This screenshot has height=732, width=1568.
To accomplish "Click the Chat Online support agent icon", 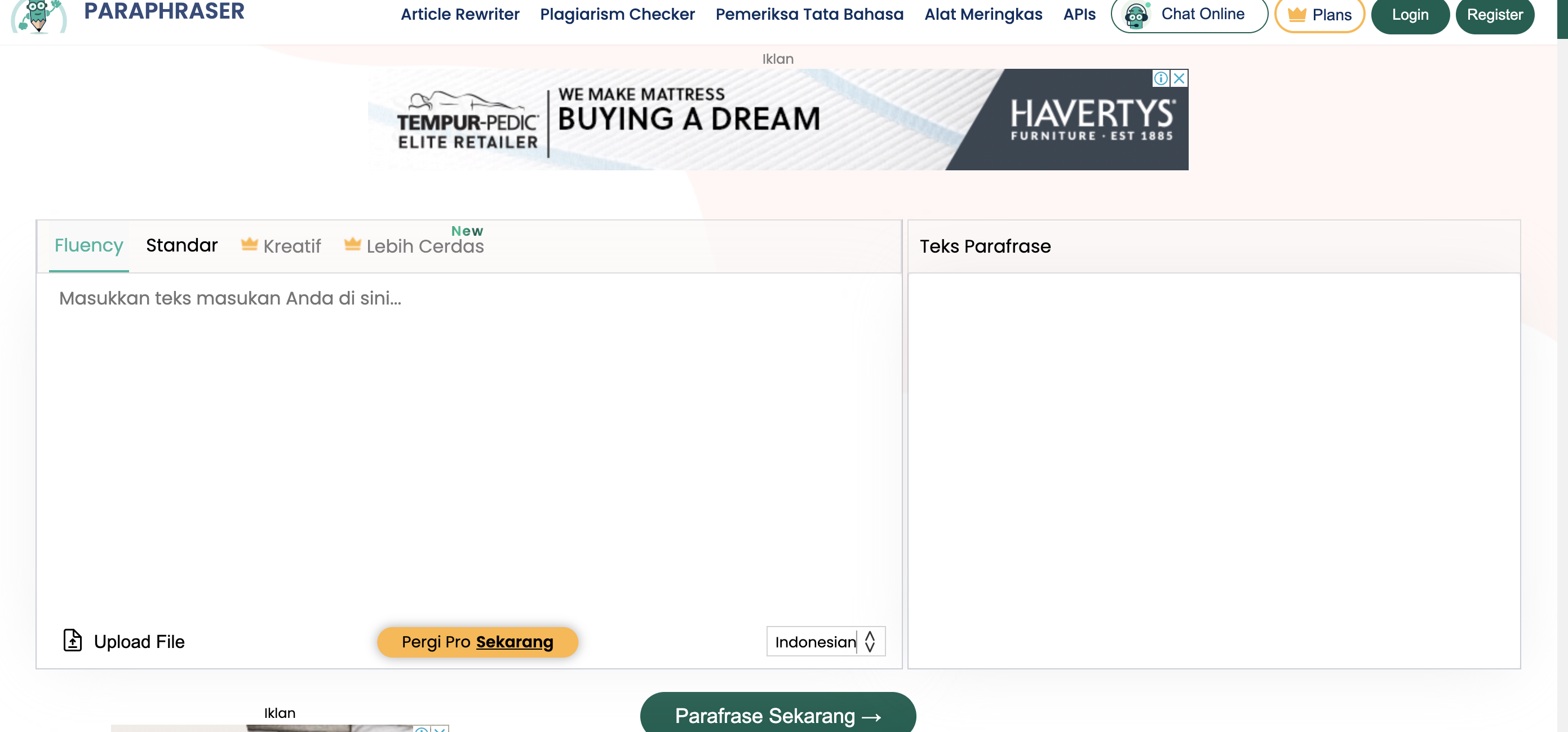I will click(1136, 15).
